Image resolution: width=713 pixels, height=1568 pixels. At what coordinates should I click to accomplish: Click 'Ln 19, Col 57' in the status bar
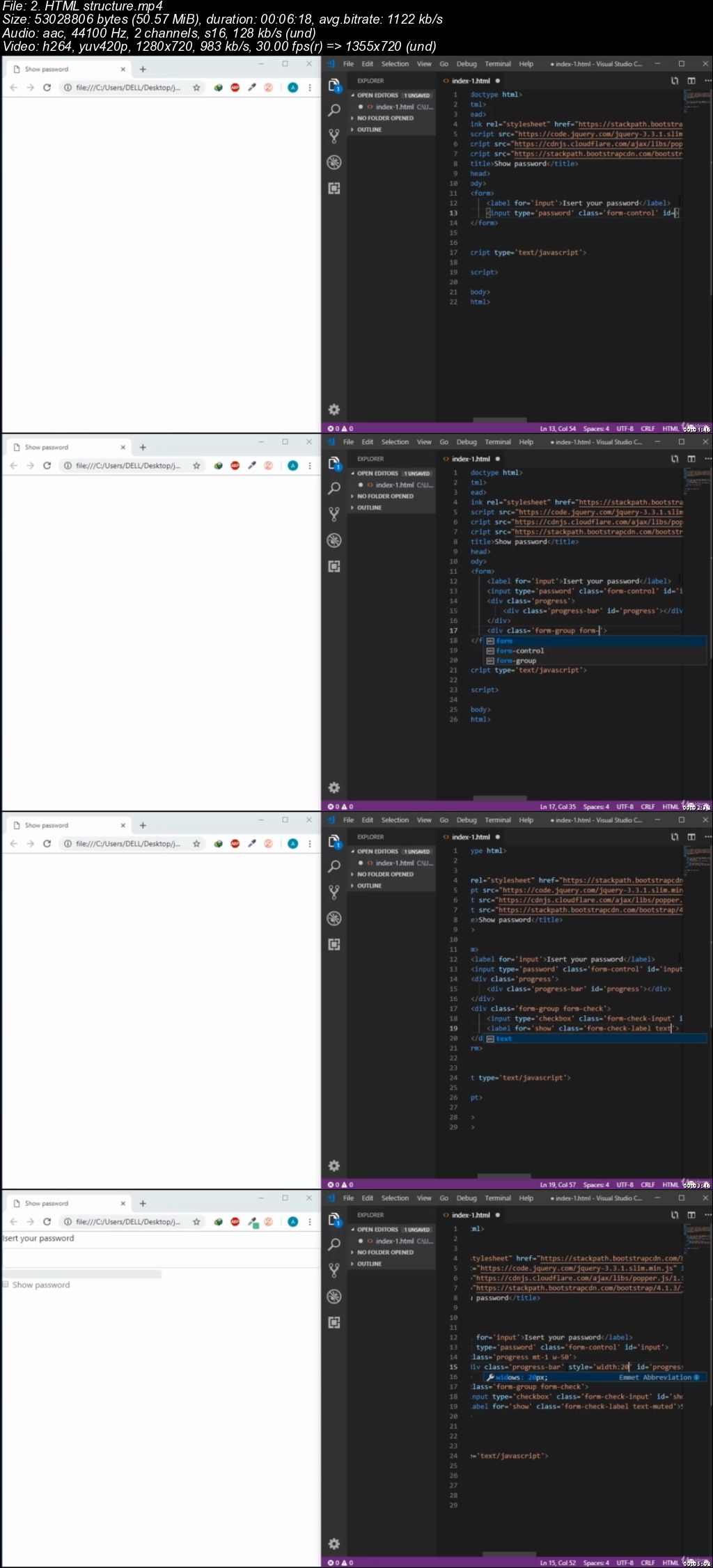coord(558,1184)
